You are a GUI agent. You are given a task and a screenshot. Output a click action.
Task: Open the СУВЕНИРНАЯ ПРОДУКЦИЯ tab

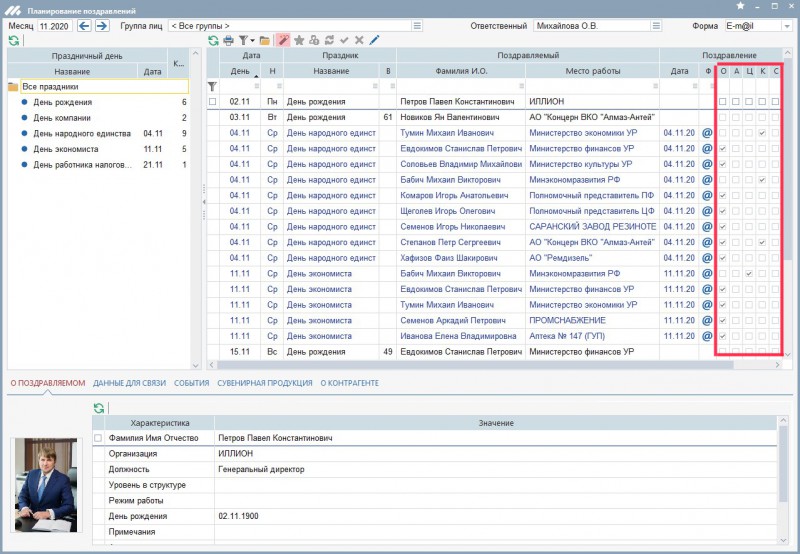coord(265,383)
